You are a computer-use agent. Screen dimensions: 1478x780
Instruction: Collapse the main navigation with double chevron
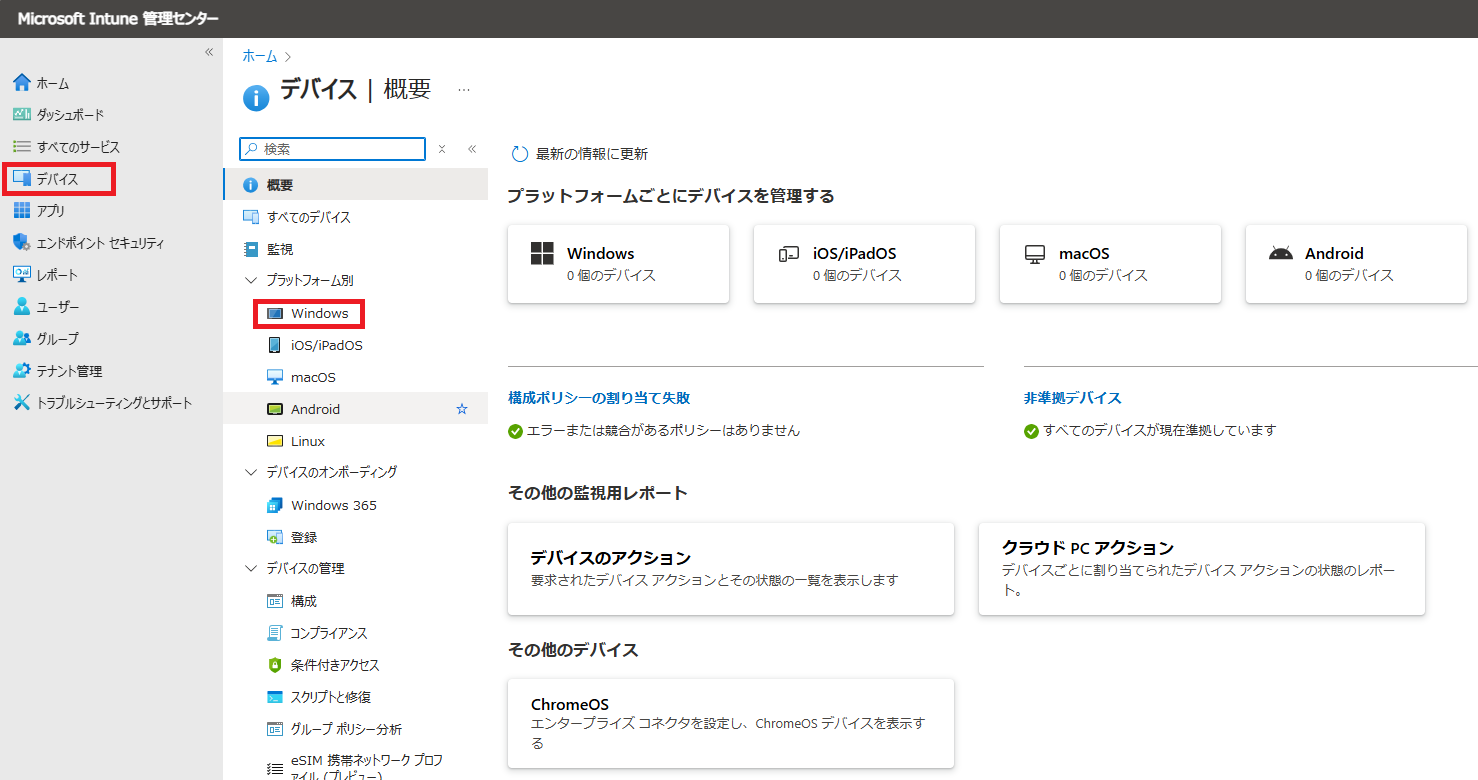pos(209,52)
